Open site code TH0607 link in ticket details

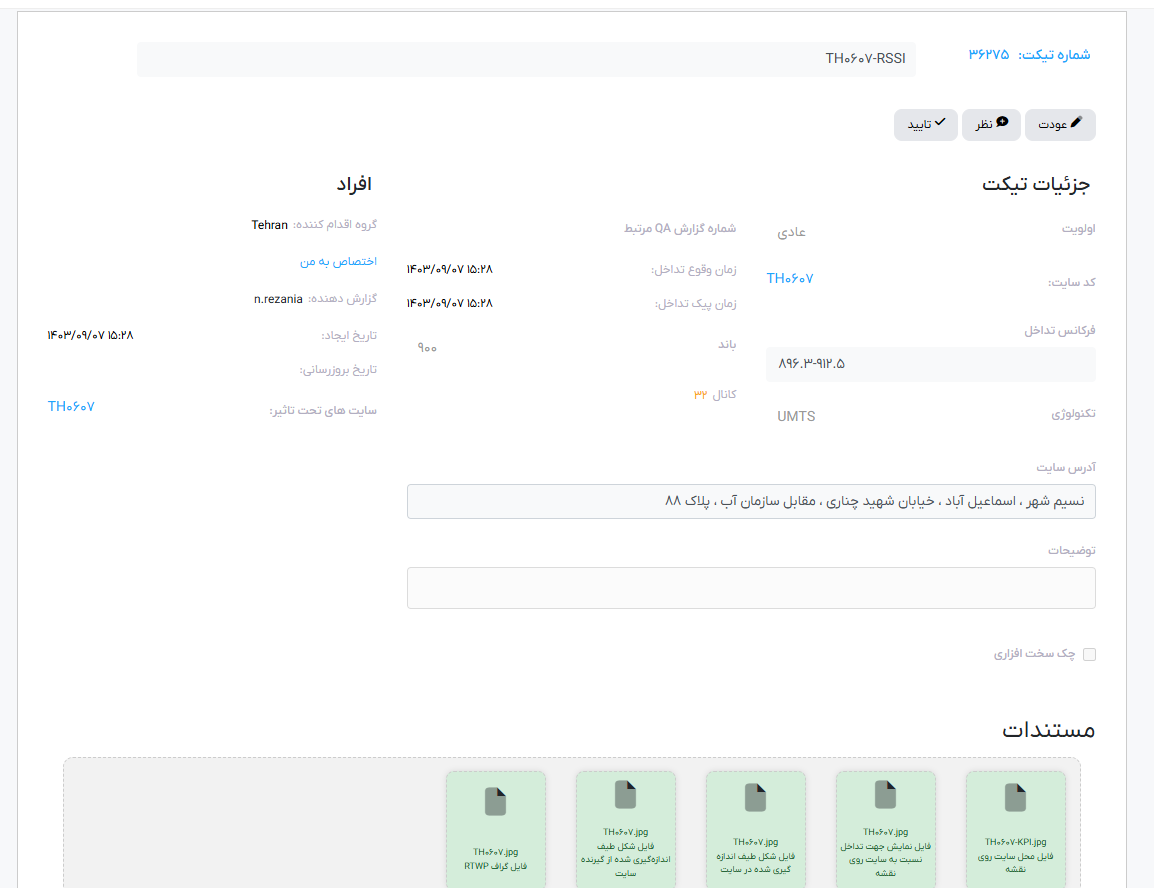click(x=790, y=279)
